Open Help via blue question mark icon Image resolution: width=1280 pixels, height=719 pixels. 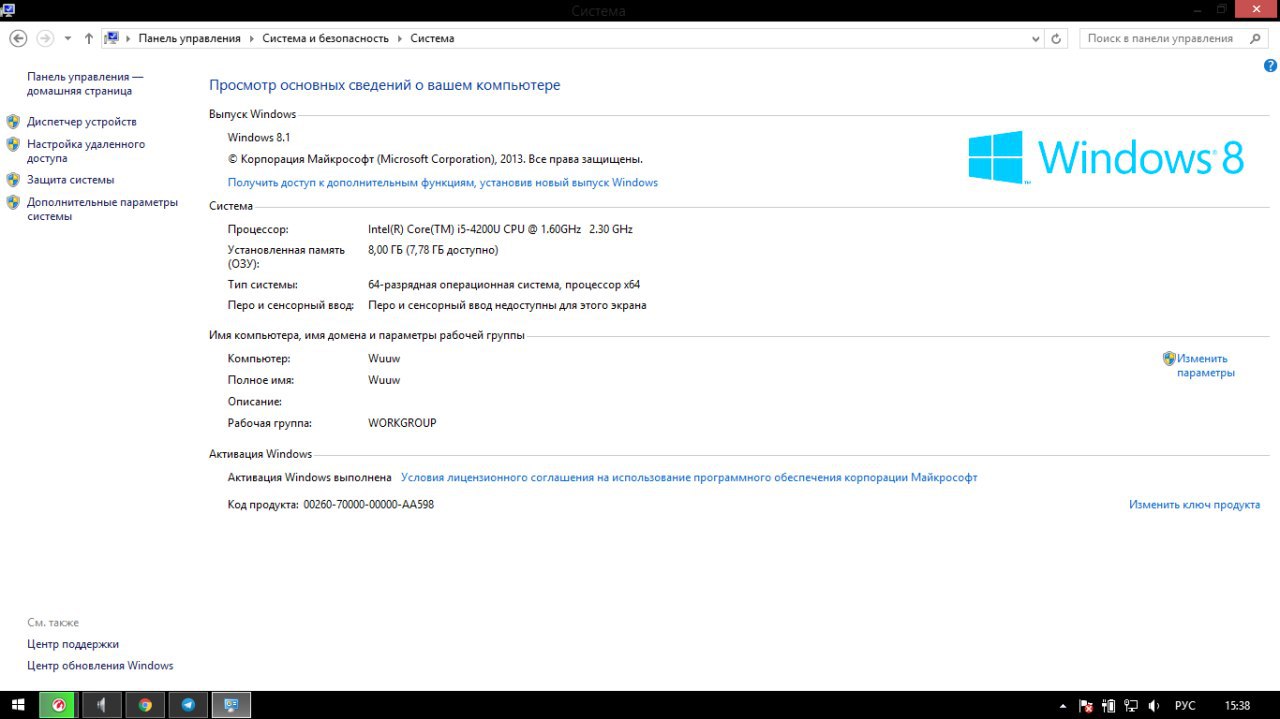click(1270, 65)
